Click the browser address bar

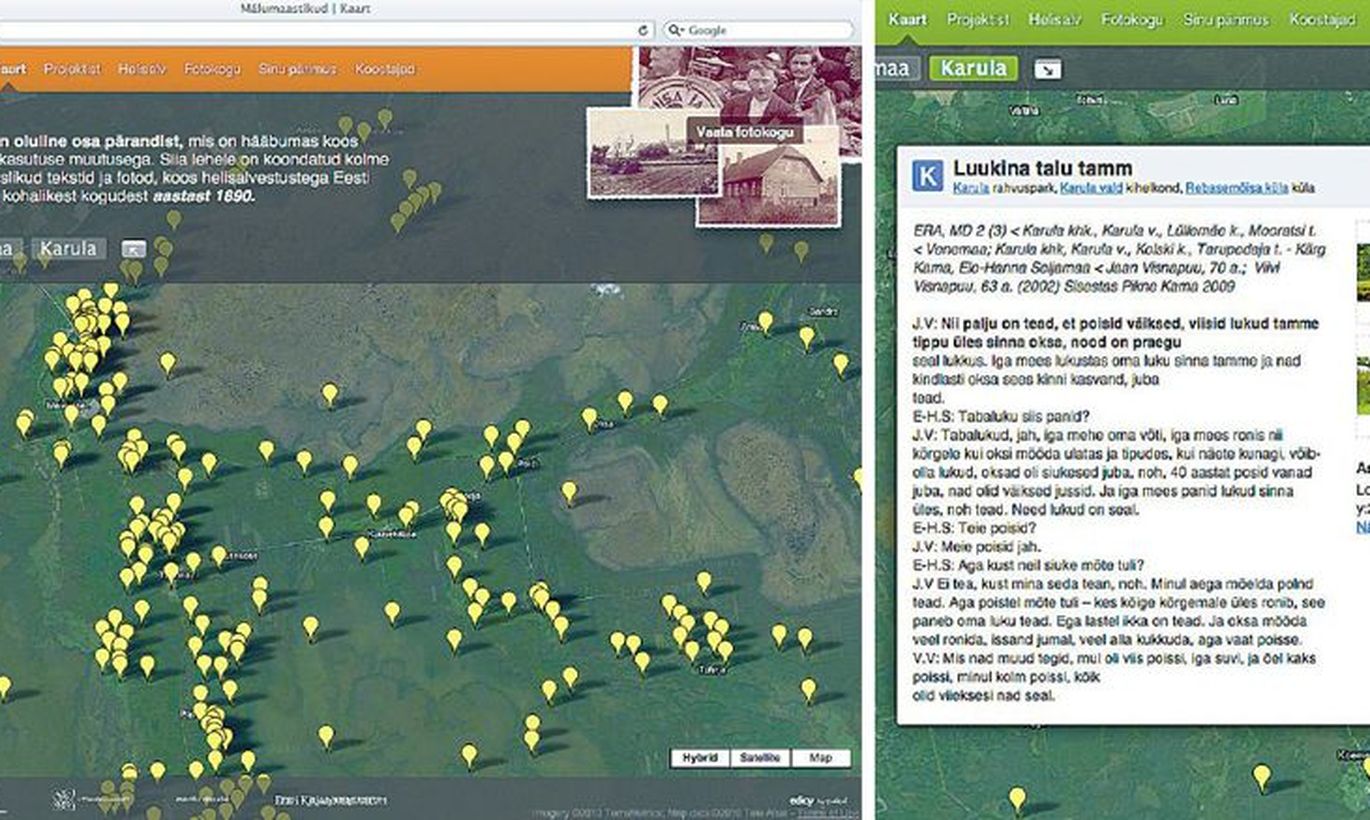[328, 31]
